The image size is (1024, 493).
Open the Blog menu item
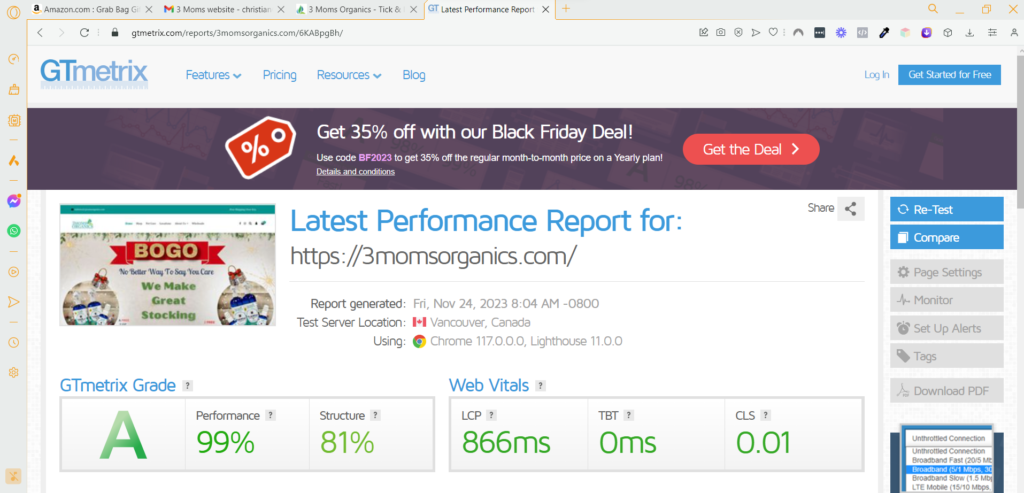coord(414,75)
